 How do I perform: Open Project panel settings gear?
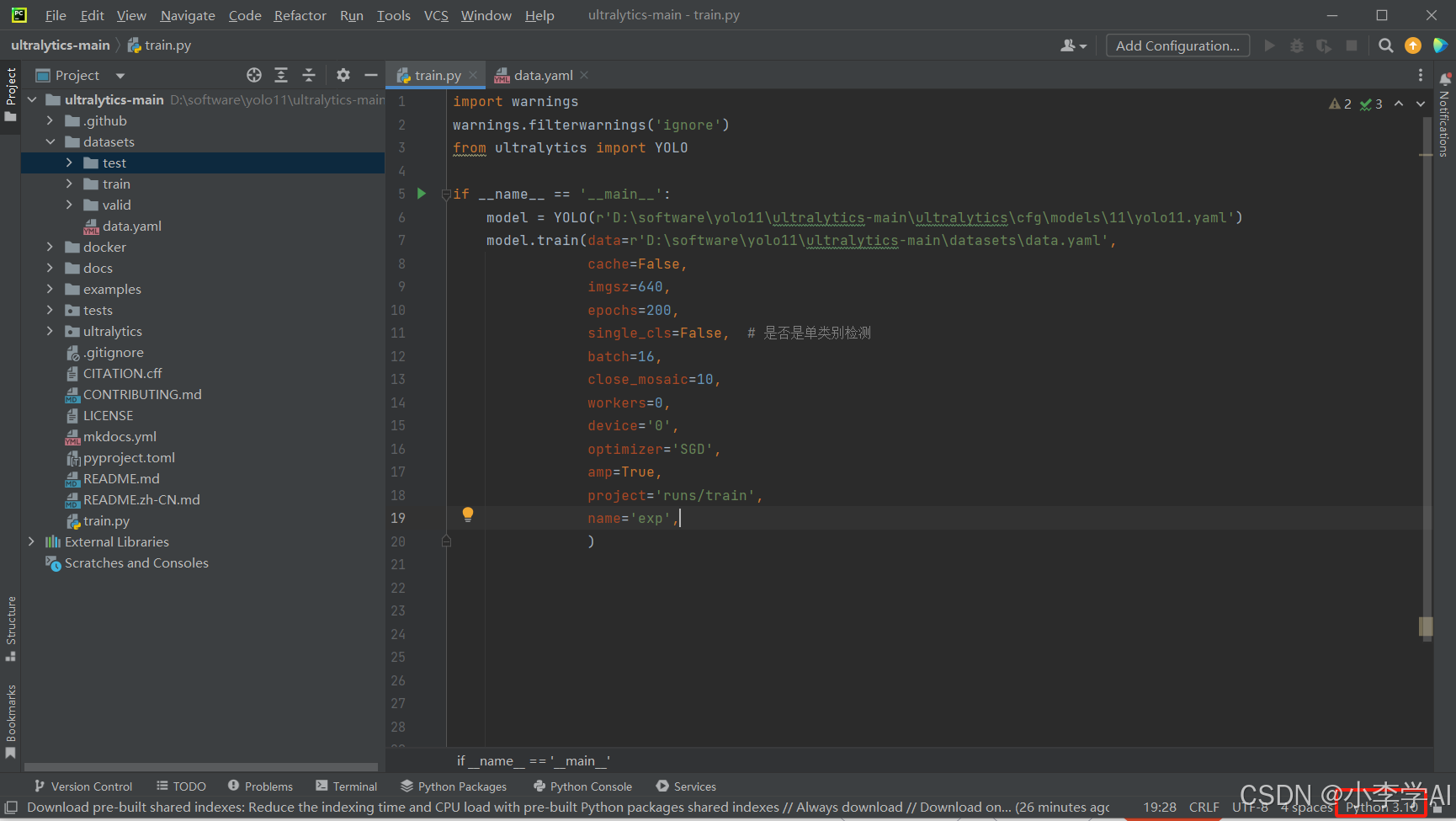(x=343, y=75)
